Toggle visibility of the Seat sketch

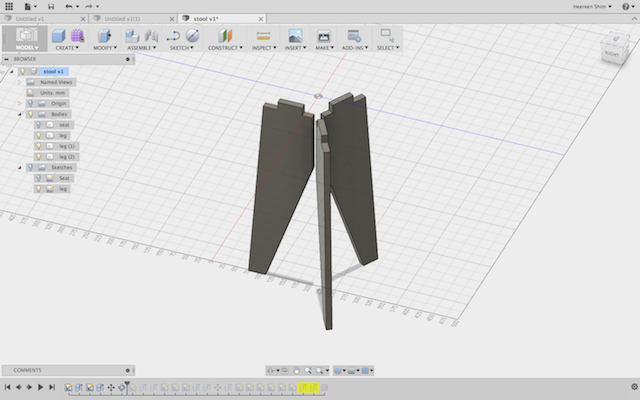[39, 178]
